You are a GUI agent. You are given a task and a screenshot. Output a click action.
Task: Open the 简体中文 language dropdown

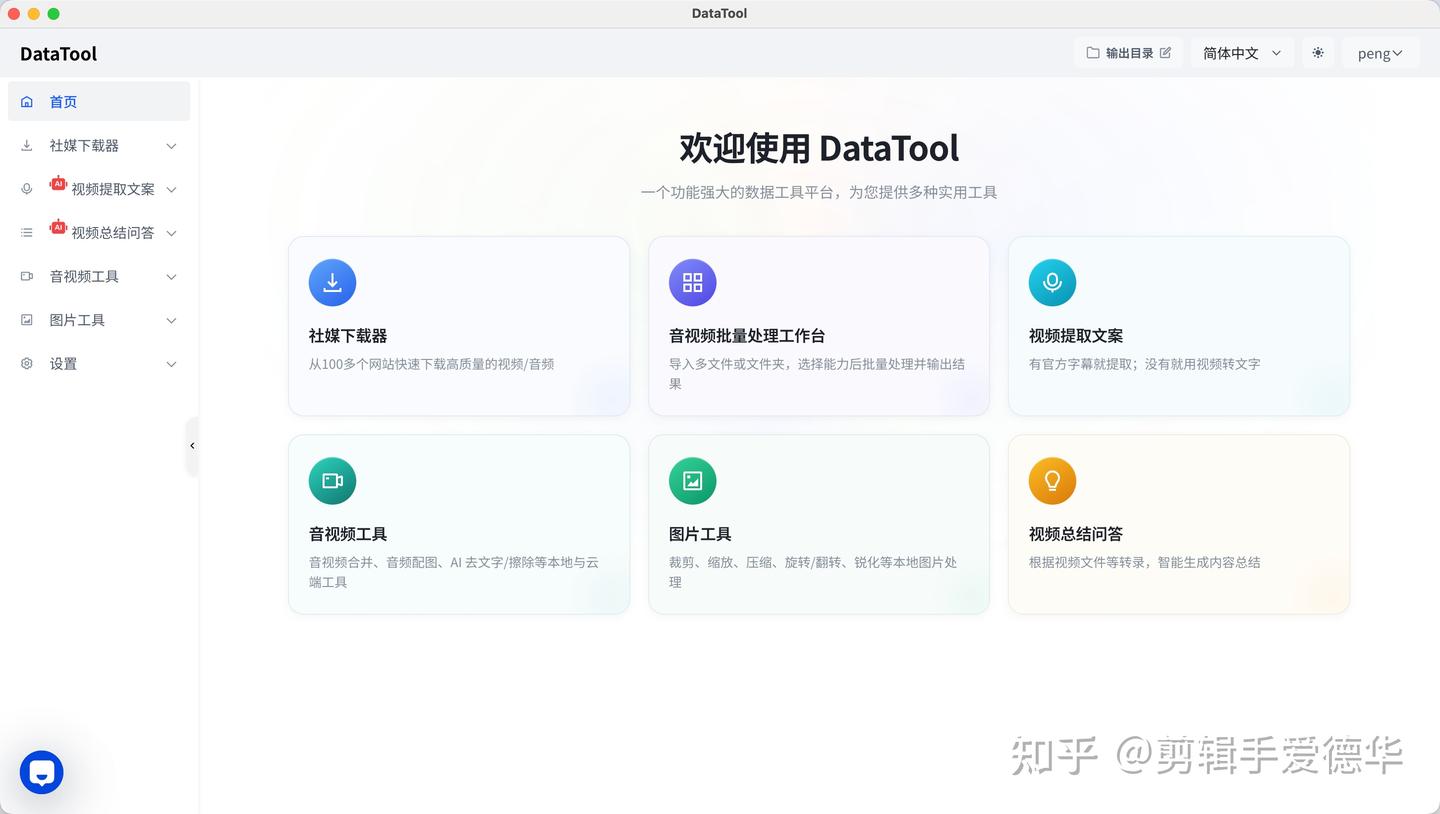tap(1242, 53)
